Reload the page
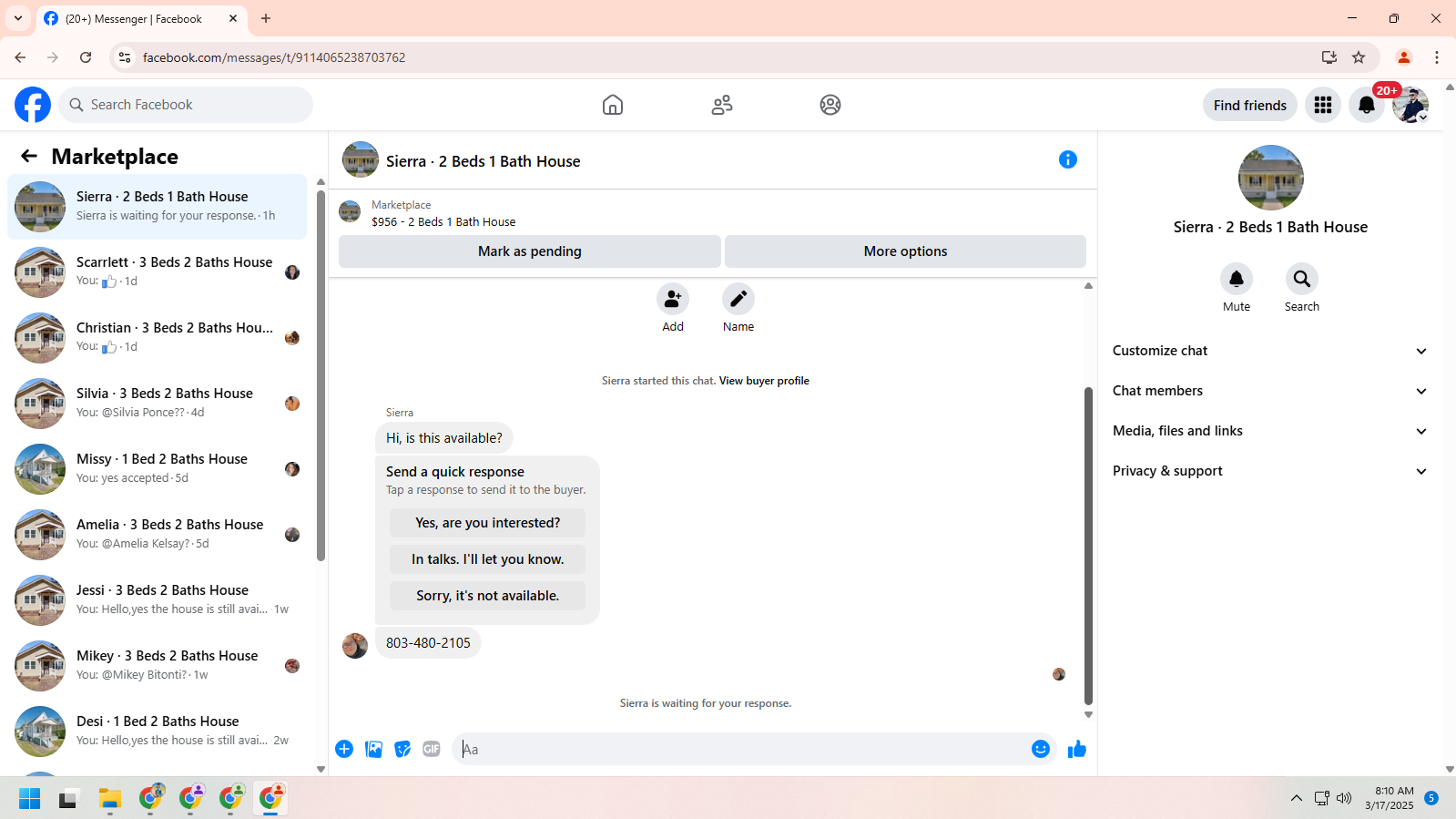 coord(86,57)
